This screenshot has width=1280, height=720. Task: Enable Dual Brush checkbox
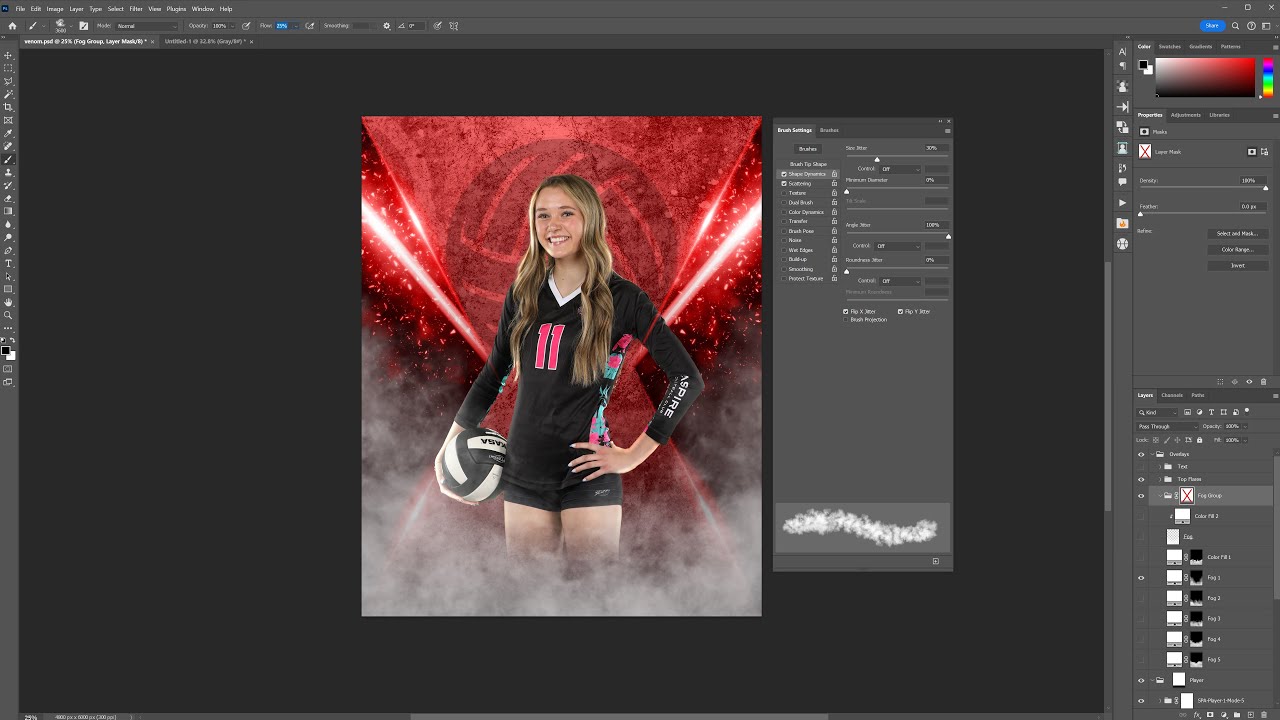(784, 203)
